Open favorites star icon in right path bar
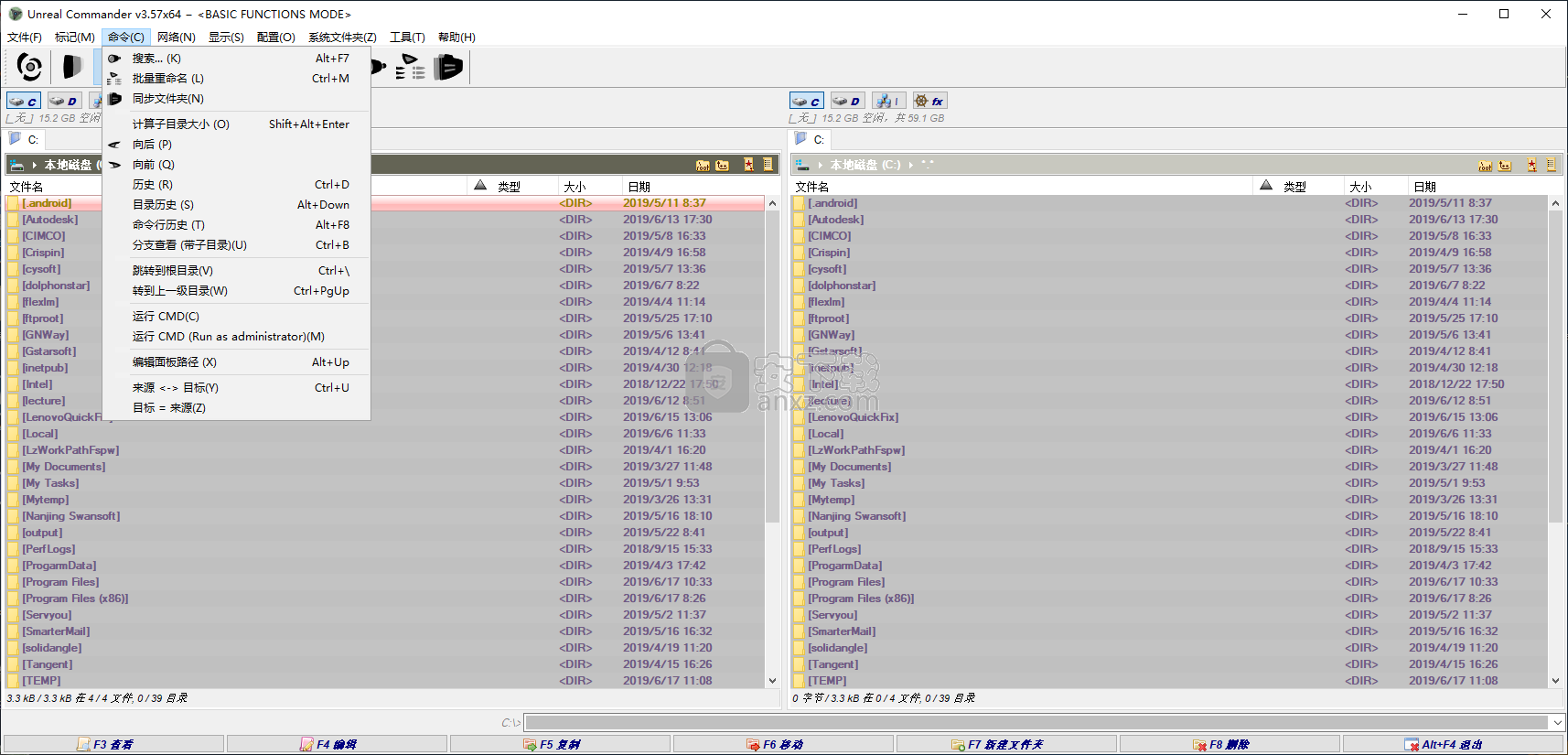This screenshot has width=1568, height=755. point(1532,165)
